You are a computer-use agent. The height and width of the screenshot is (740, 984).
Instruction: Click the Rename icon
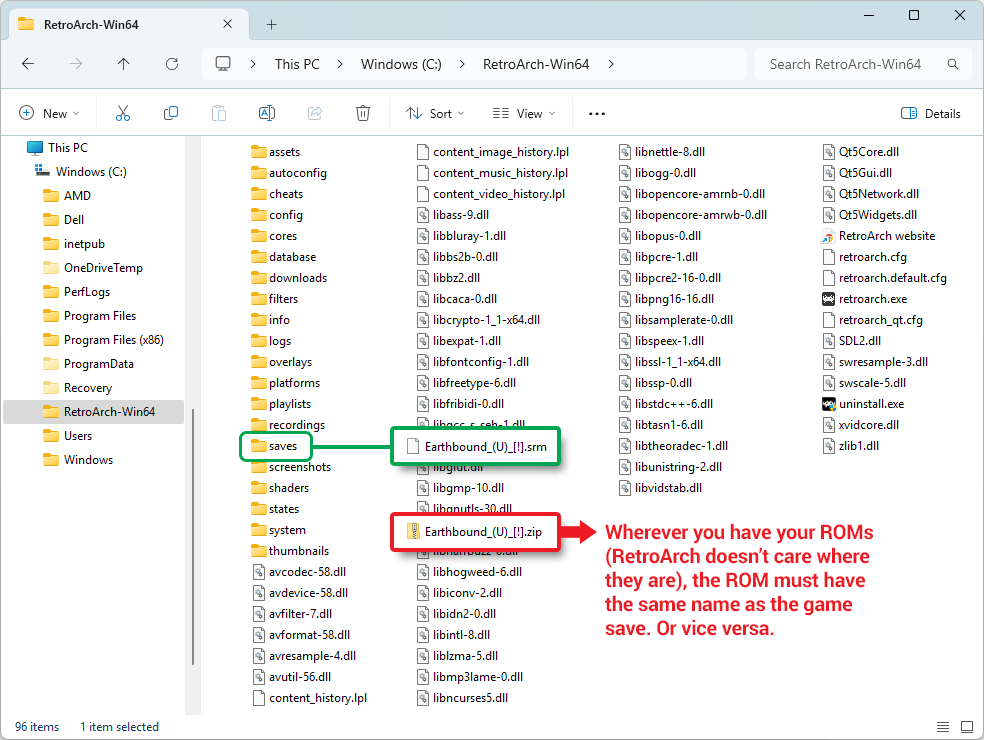tap(267, 114)
